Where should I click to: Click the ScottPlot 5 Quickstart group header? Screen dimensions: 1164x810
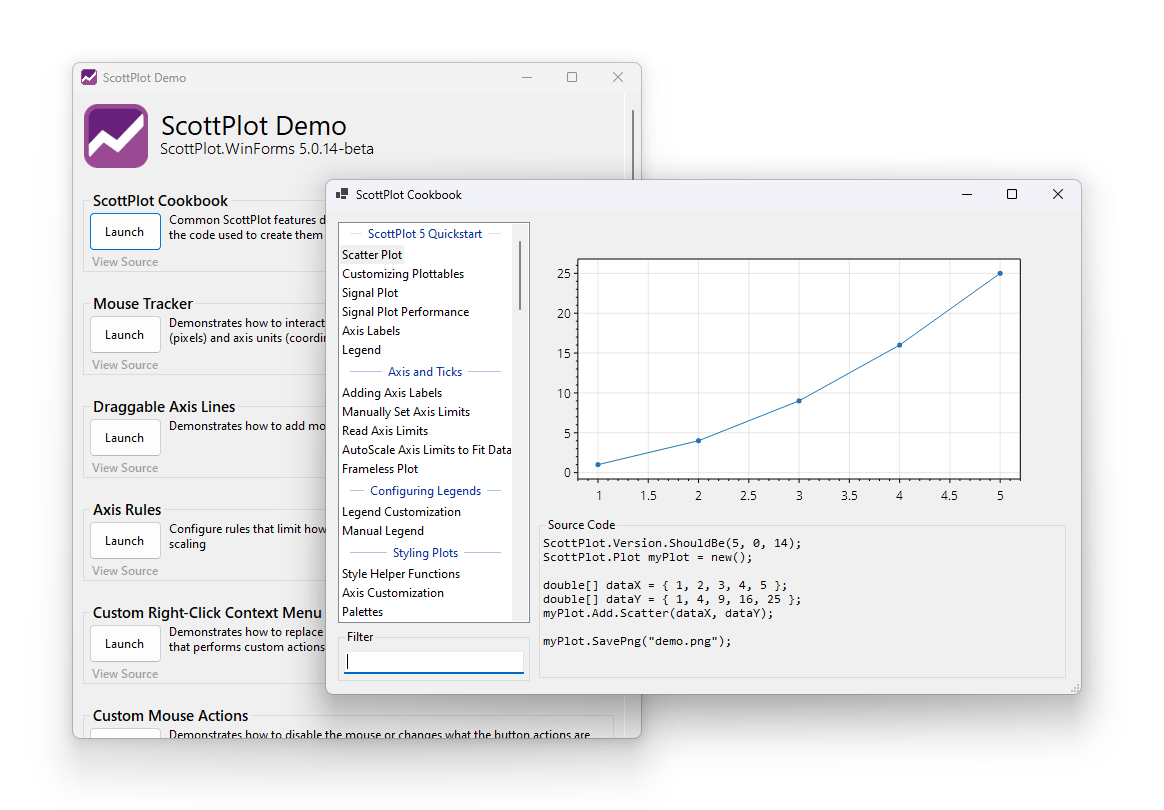[x=425, y=234]
